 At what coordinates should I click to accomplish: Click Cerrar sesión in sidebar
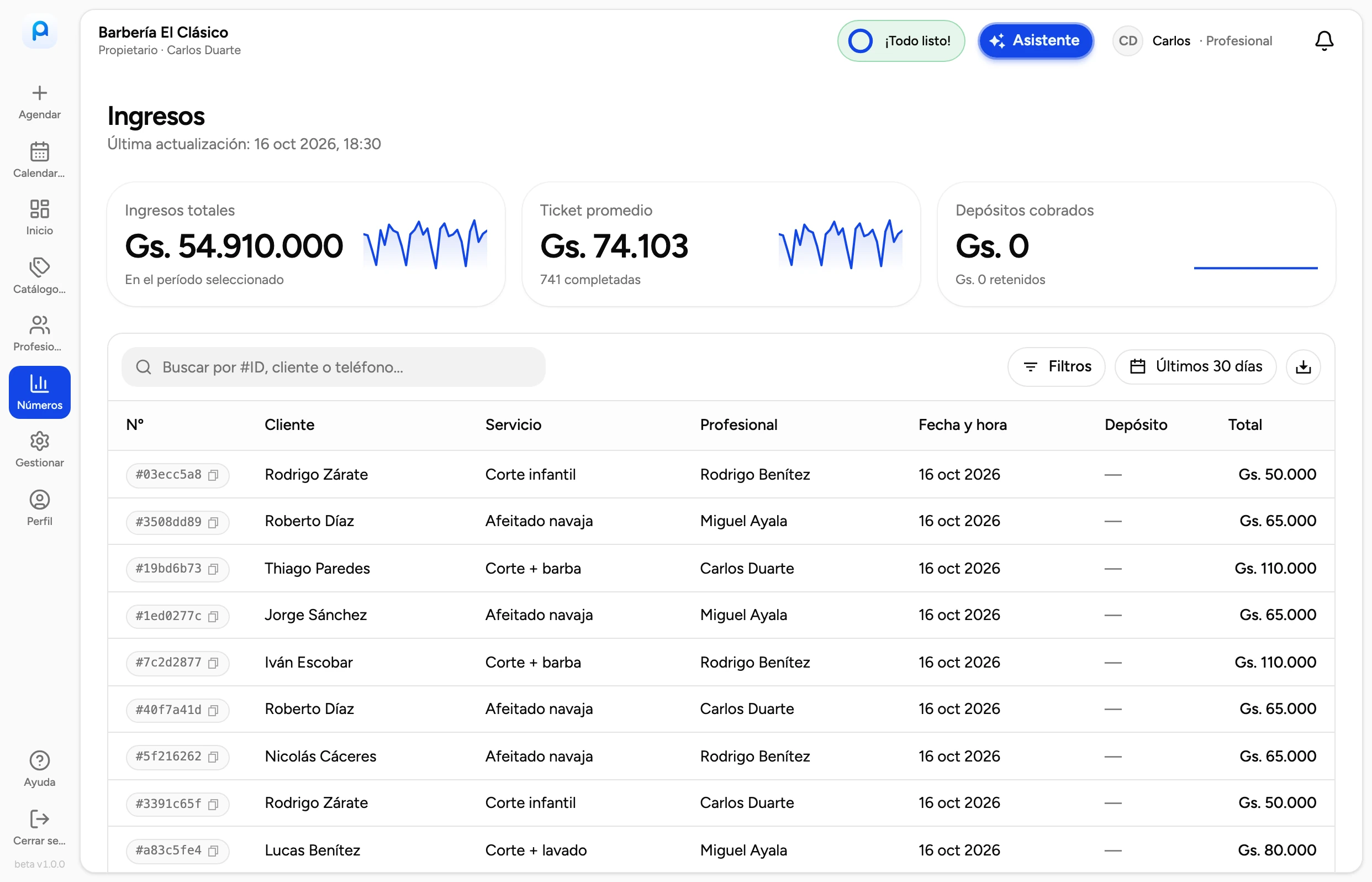(40, 828)
